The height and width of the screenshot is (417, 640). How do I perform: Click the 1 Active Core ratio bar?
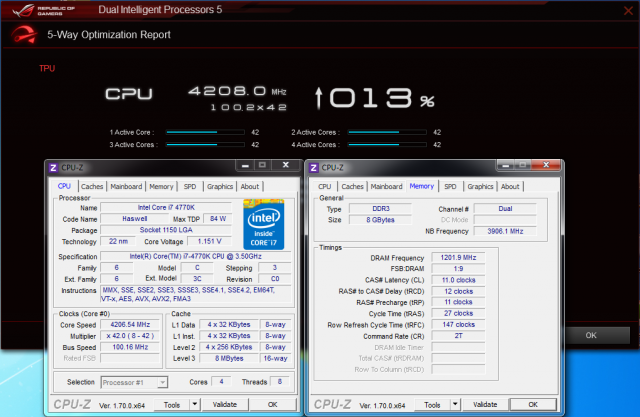(x=205, y=132)
